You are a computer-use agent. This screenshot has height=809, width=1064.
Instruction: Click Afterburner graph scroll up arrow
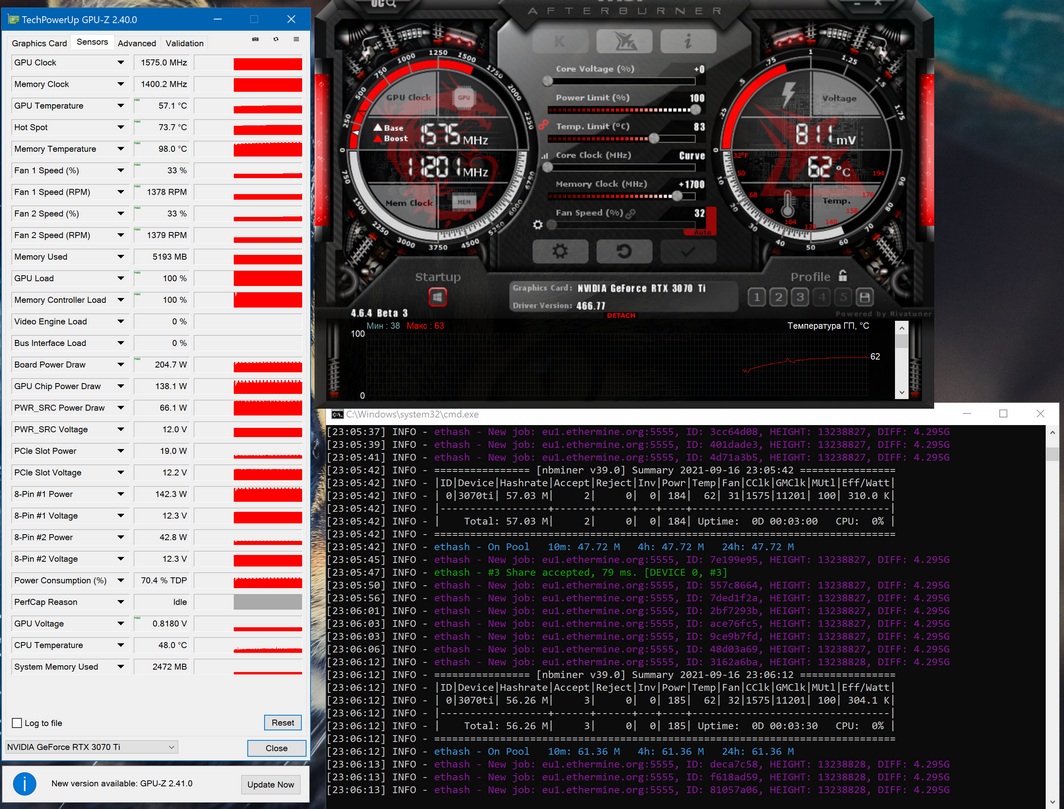(x=901, y=328)
